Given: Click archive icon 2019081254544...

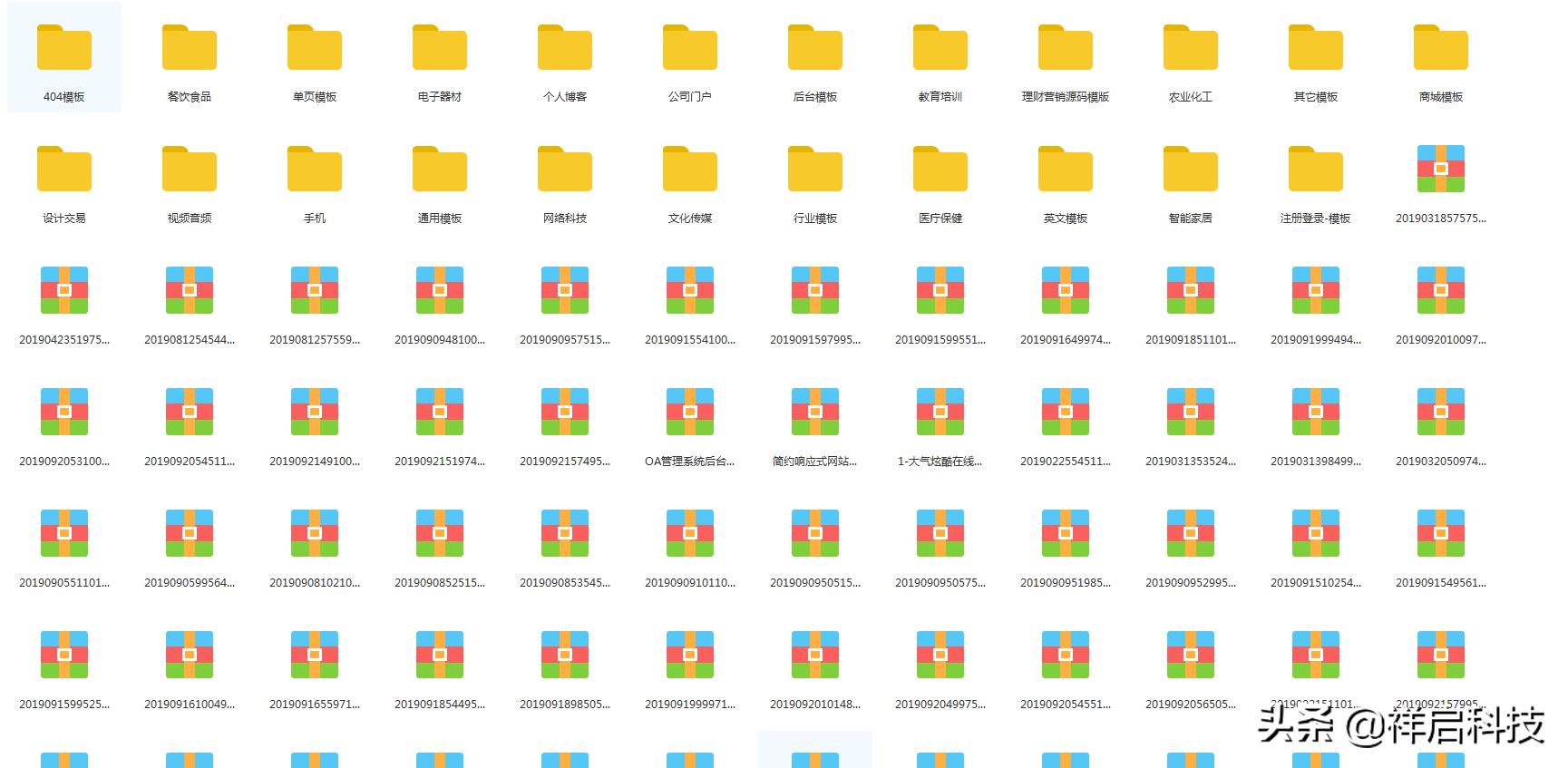Looking at the screenshot, I should coord(190,290).
